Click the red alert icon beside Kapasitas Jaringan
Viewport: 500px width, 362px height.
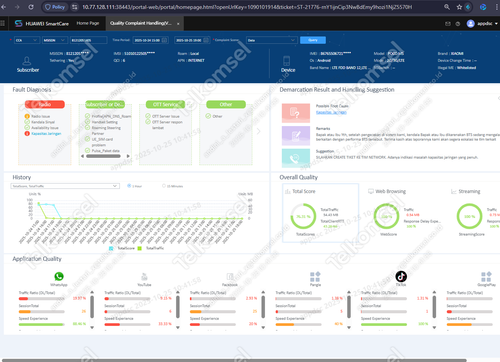pyautogui.click(x=27, y=134)
